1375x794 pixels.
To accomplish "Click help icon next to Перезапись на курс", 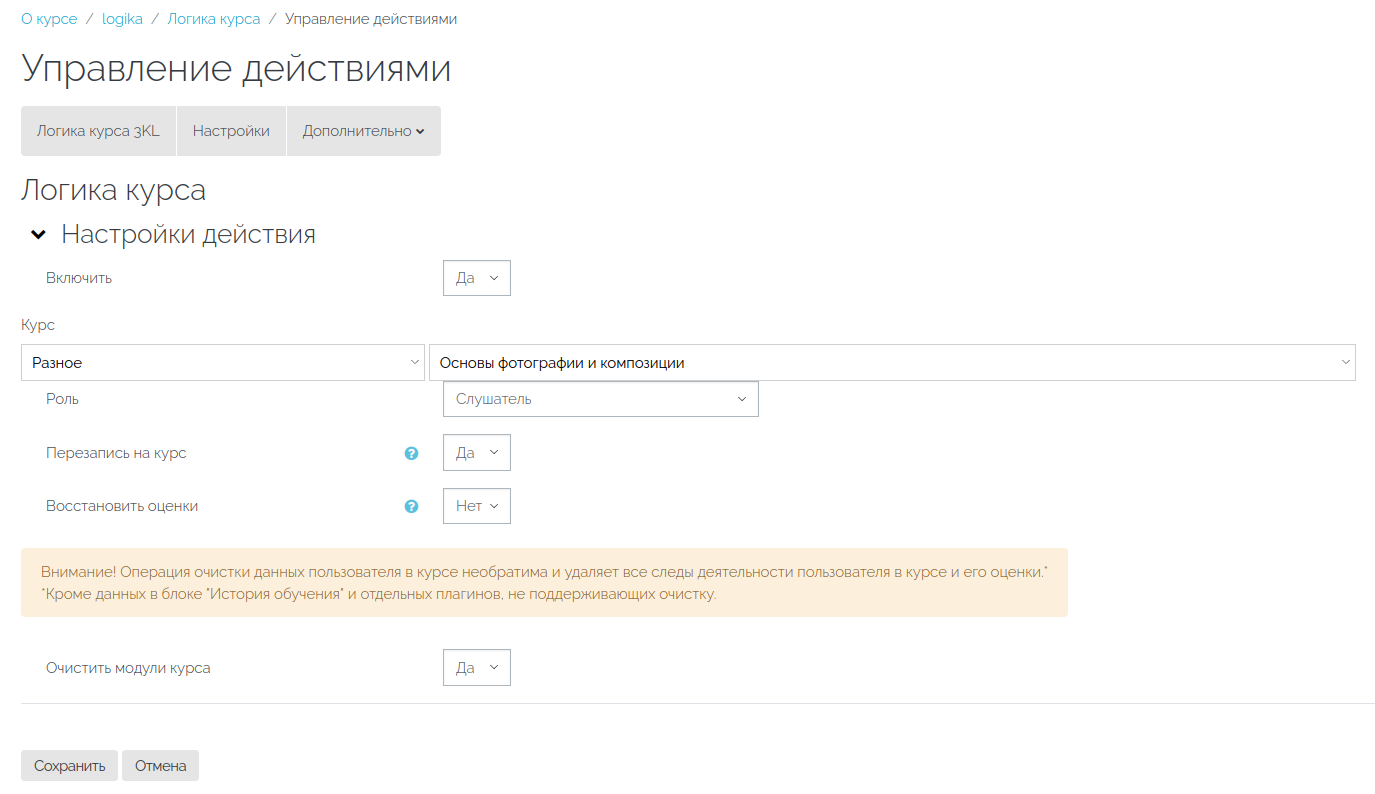I will (411, 453).
